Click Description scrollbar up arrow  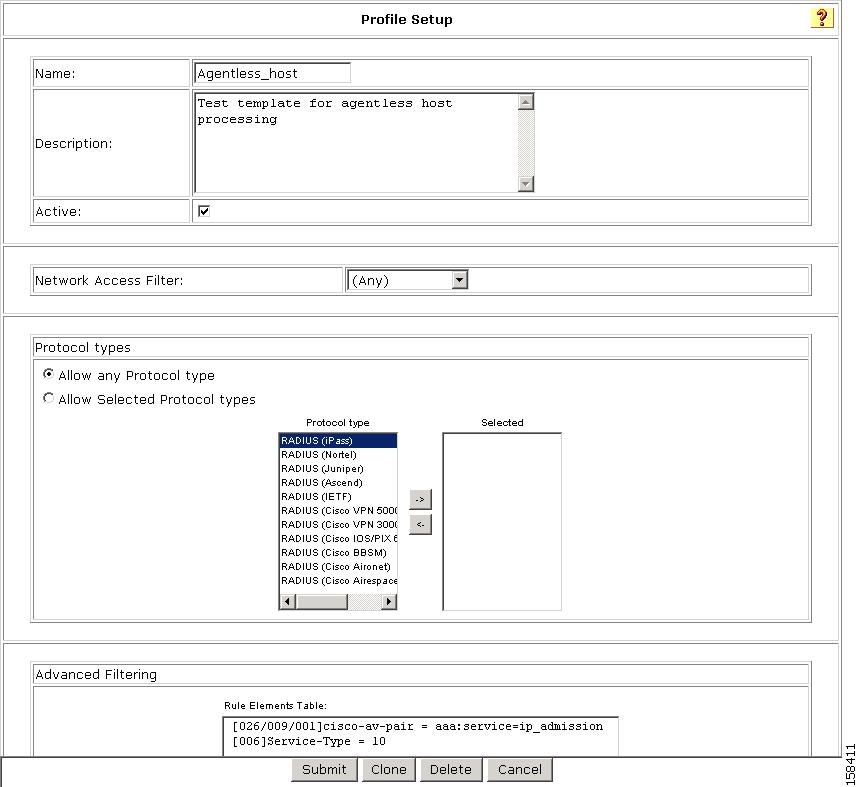(x=526, y=102)
